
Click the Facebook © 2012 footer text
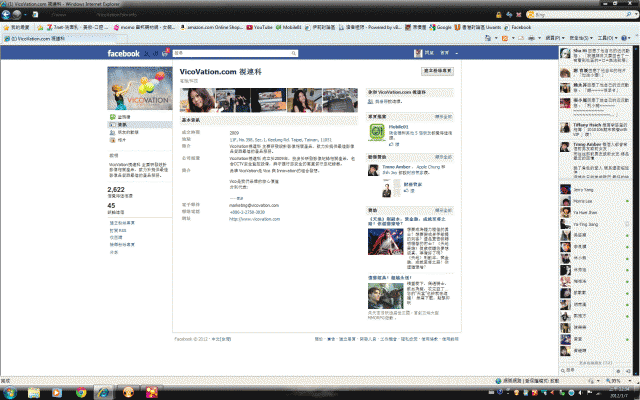tap(191, 339)
